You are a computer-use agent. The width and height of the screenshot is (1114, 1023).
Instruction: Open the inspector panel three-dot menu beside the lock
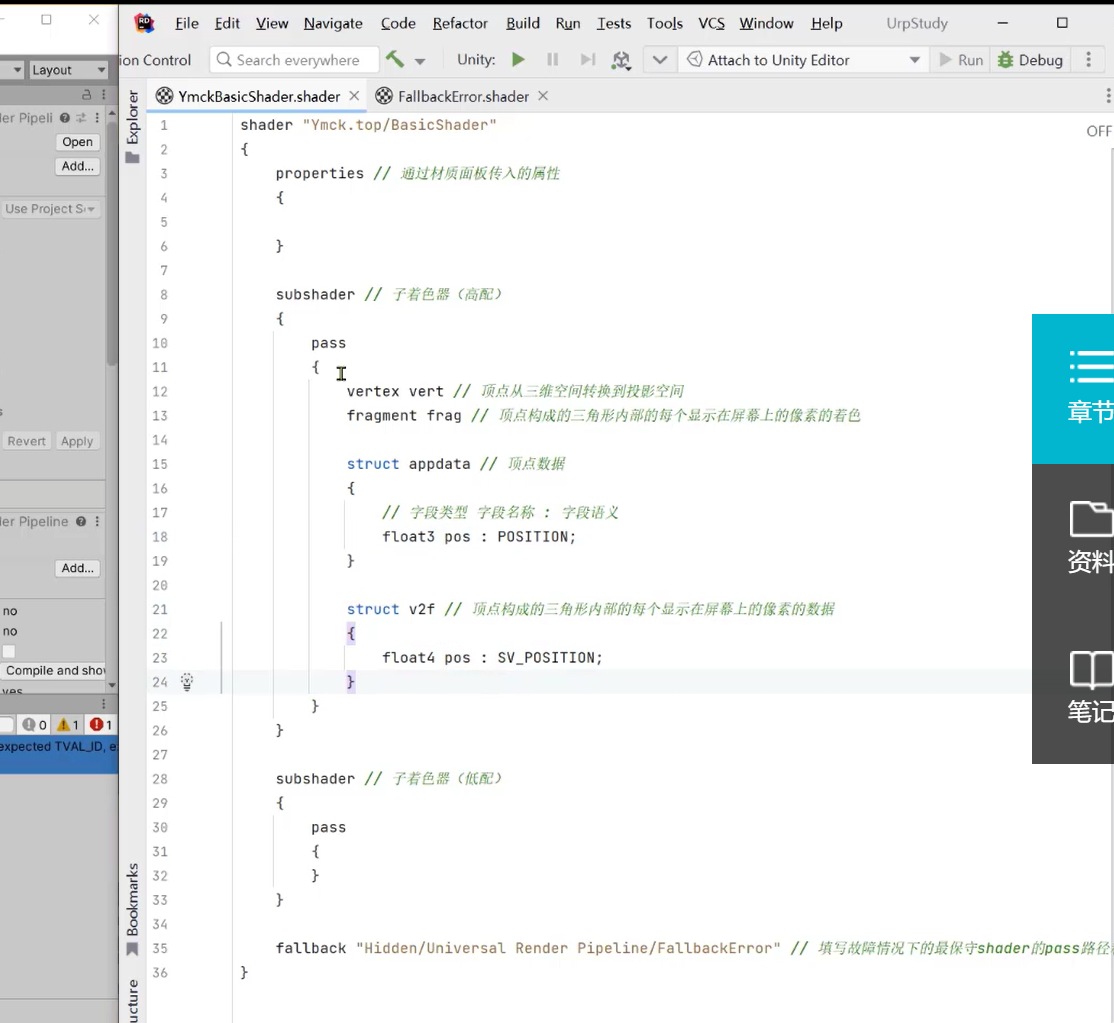(x=104, y=94)
